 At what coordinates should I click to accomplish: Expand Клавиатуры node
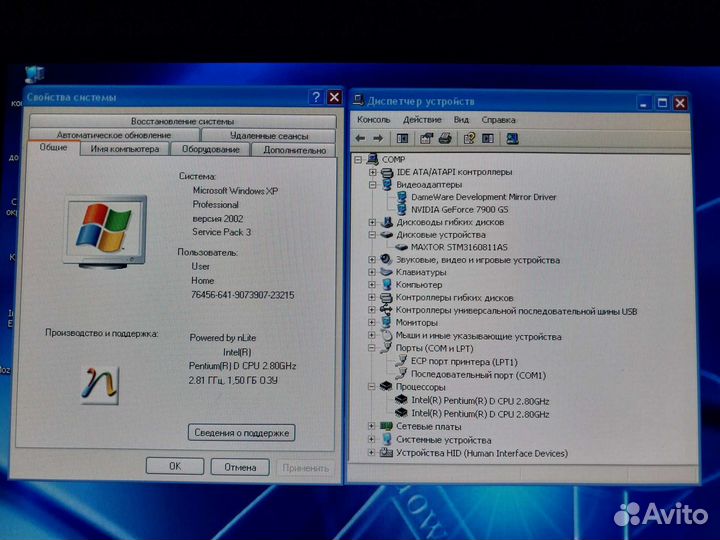[x=372, y=272]
